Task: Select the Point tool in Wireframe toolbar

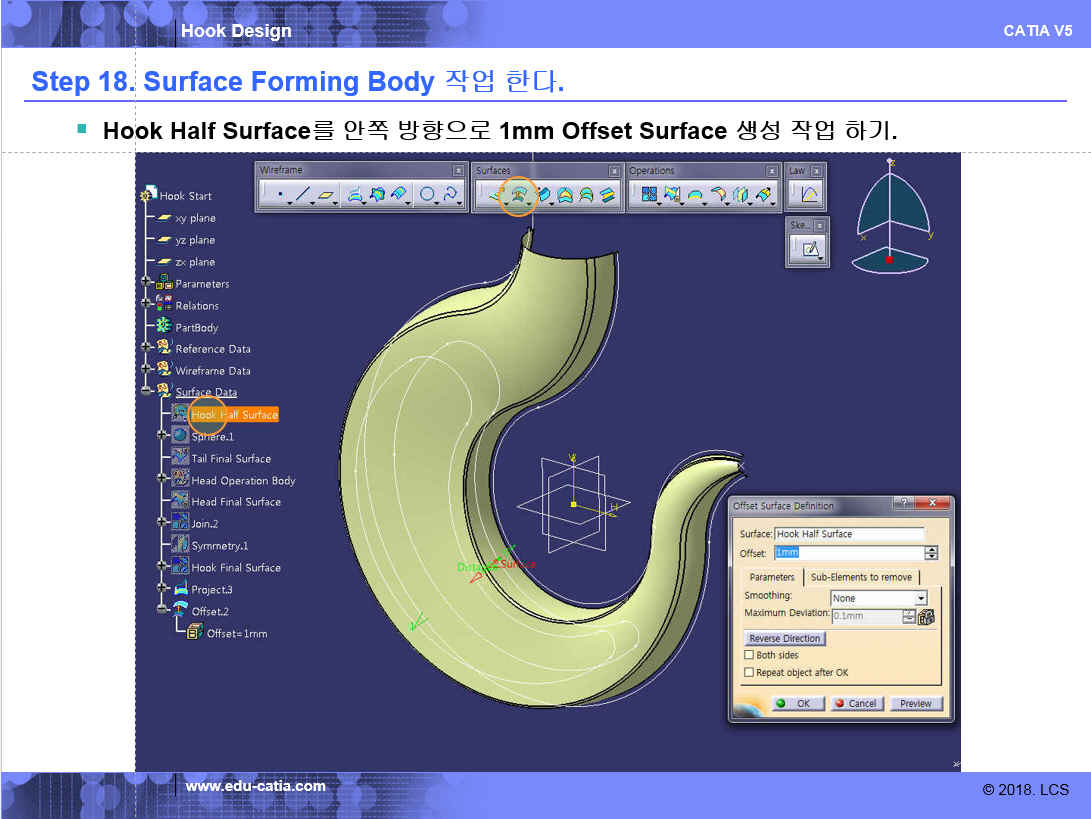Action: point(279,195)
